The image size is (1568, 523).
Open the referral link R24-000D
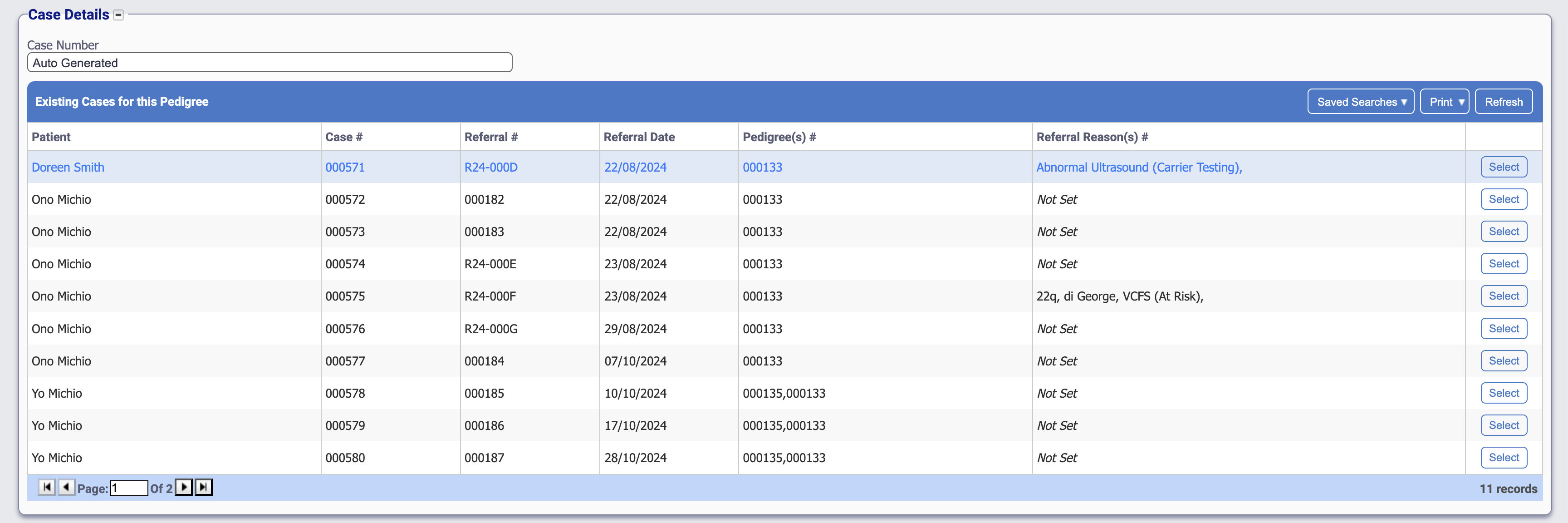490,168
